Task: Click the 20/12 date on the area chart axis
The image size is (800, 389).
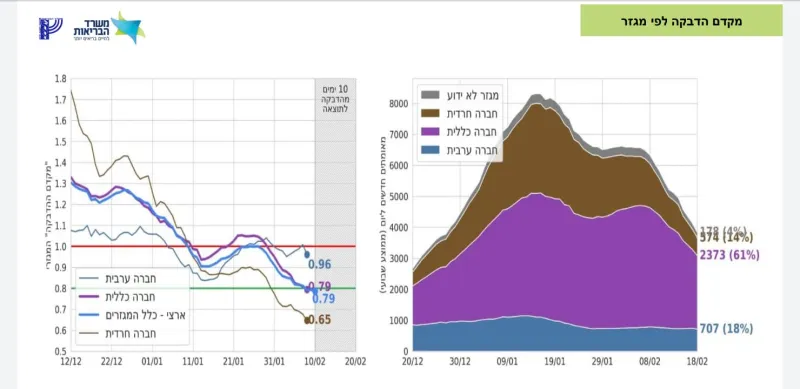Action: (x=413, y=362)
